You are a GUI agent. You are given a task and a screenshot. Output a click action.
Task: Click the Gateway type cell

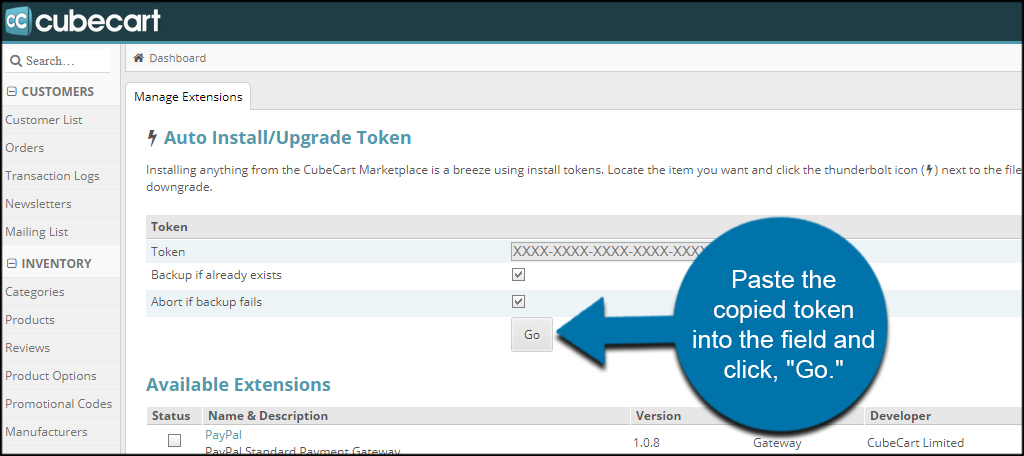click(x=777, y=442)
